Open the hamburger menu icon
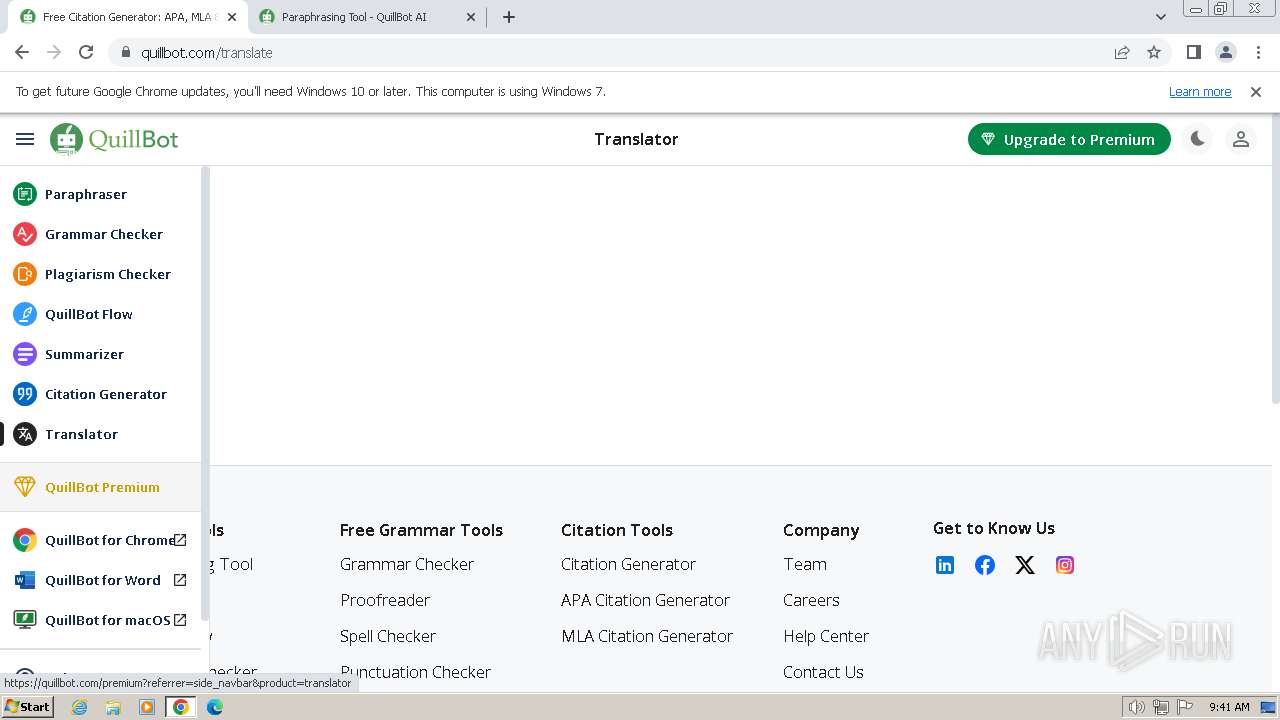The height and width of the screenshot is (720, 1280). 25,140
